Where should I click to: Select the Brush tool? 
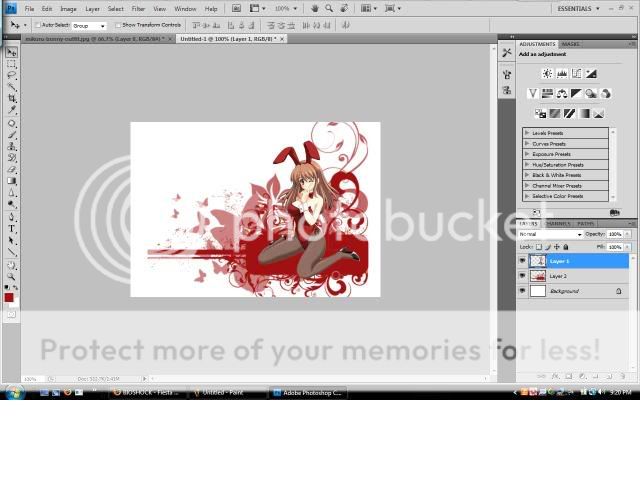(11, 135)
